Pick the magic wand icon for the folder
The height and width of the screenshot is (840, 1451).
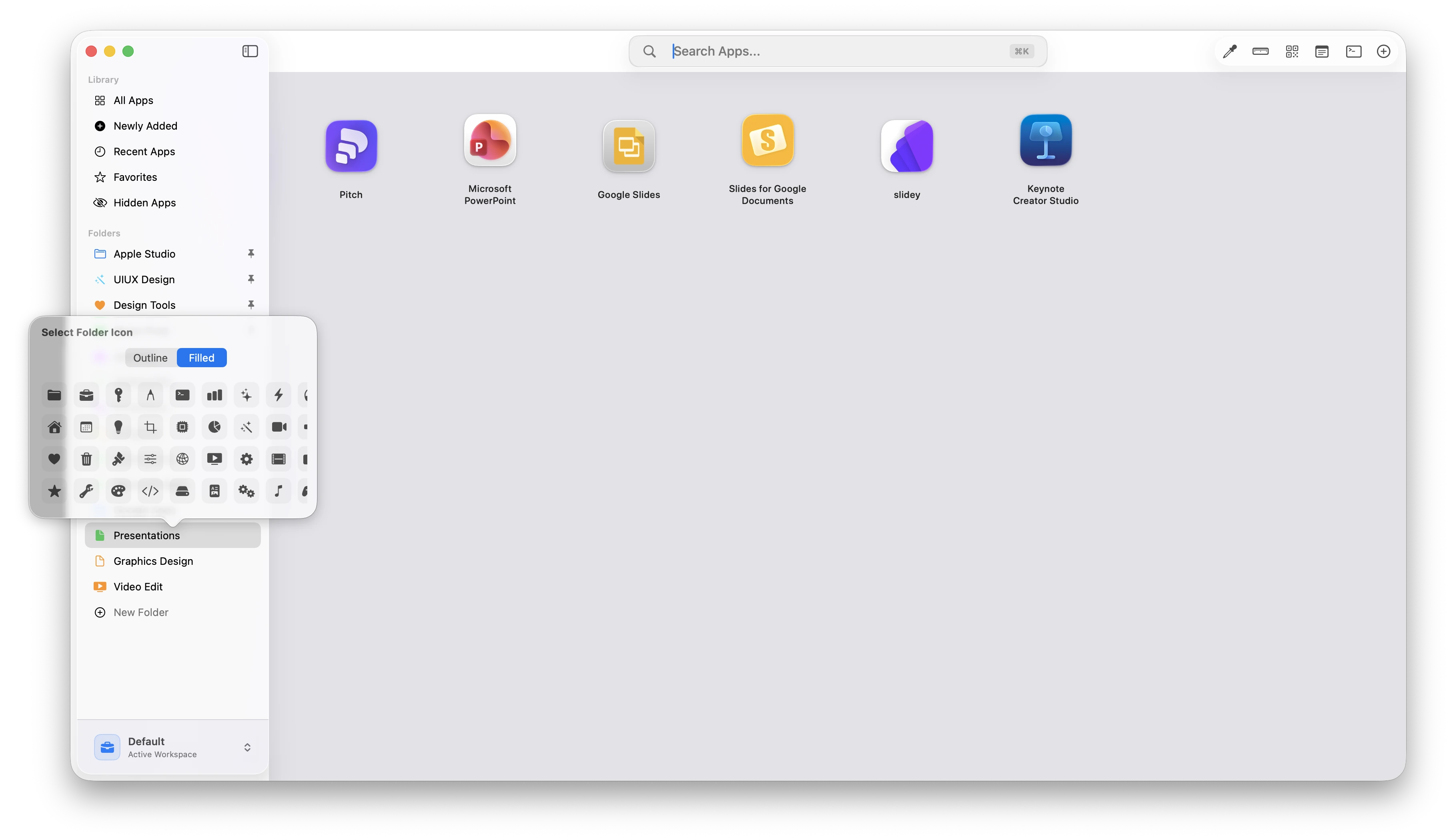pos(247,427)
